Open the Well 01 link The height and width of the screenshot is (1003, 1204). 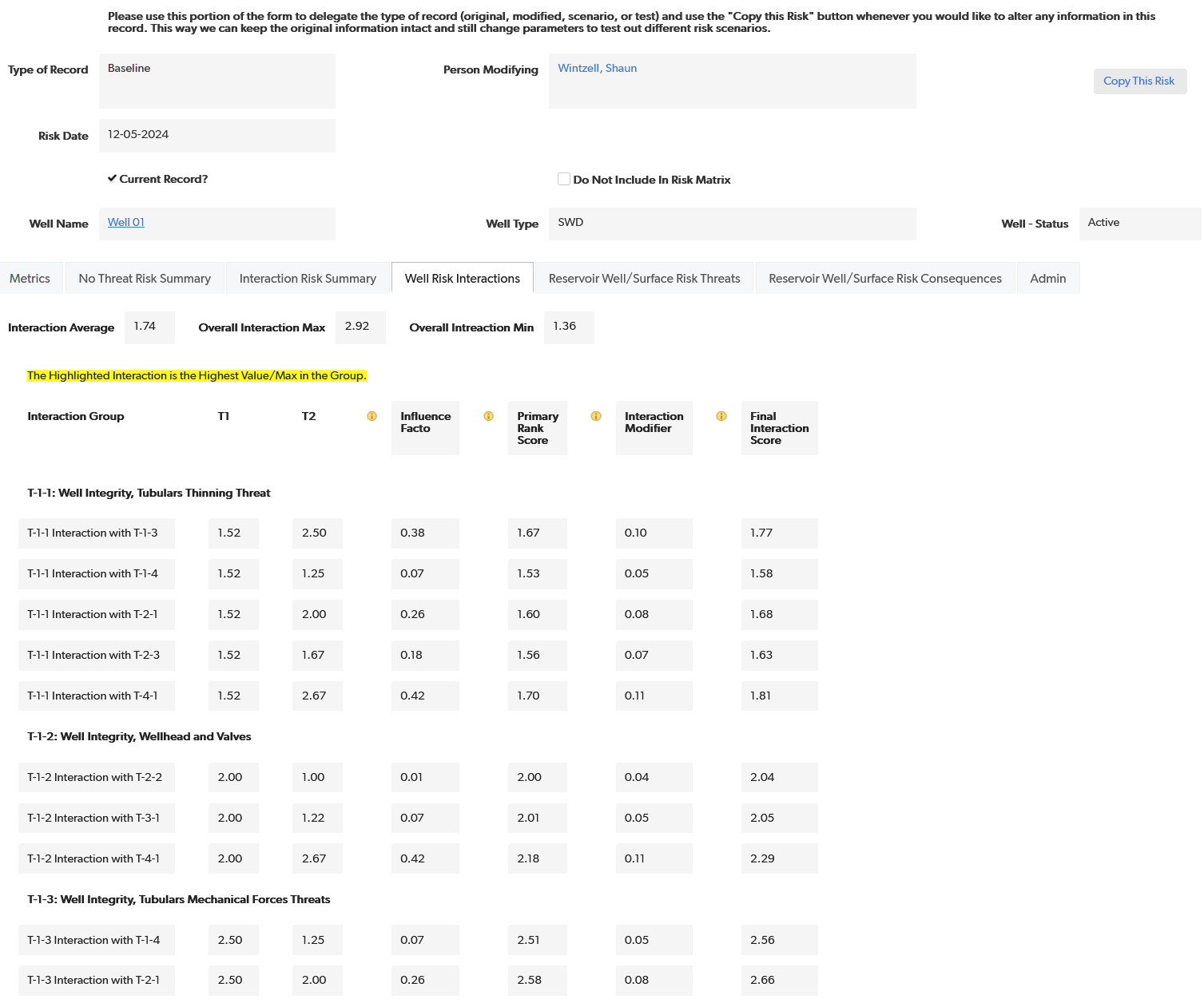[126, 223]
